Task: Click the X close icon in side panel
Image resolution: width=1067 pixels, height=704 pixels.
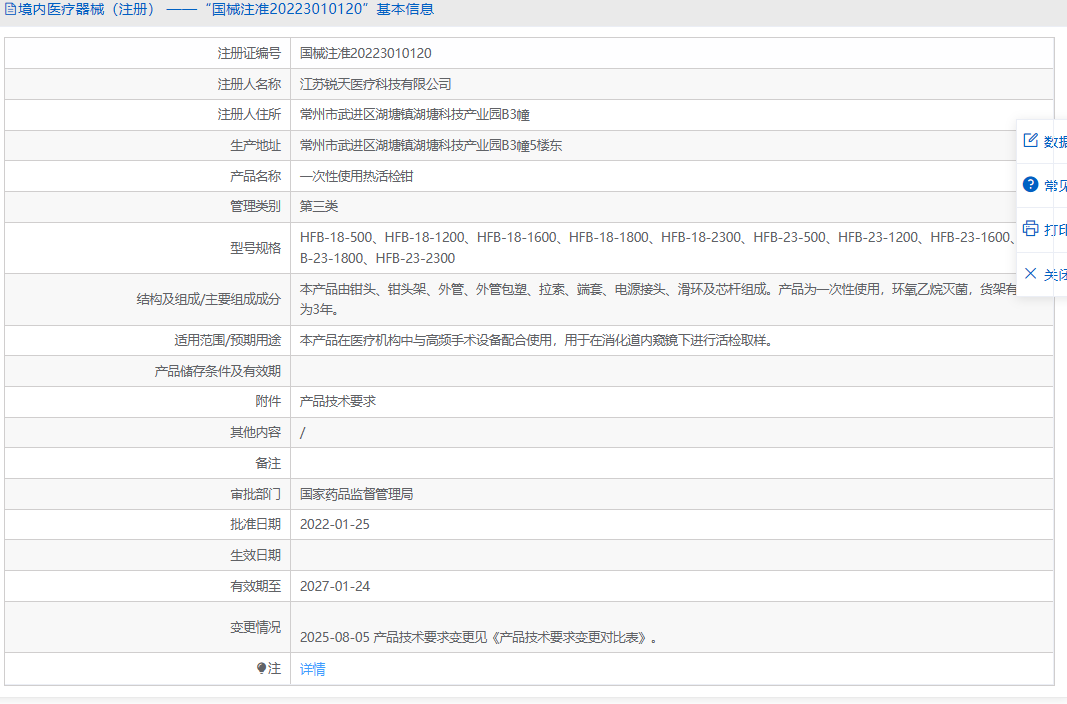Action: pyautogui.click(x=1030, y=273)
